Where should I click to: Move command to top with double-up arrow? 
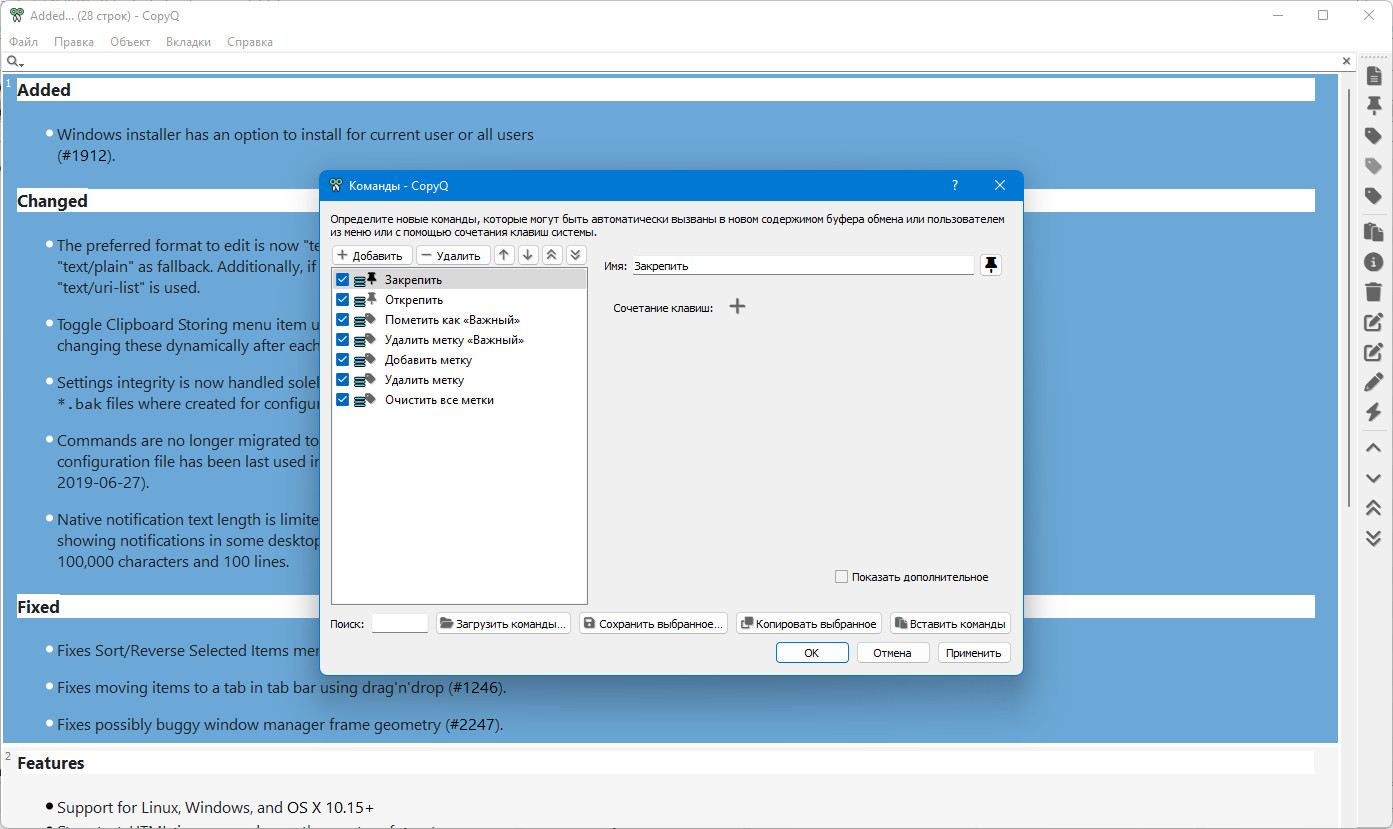(x=551, y=255)
